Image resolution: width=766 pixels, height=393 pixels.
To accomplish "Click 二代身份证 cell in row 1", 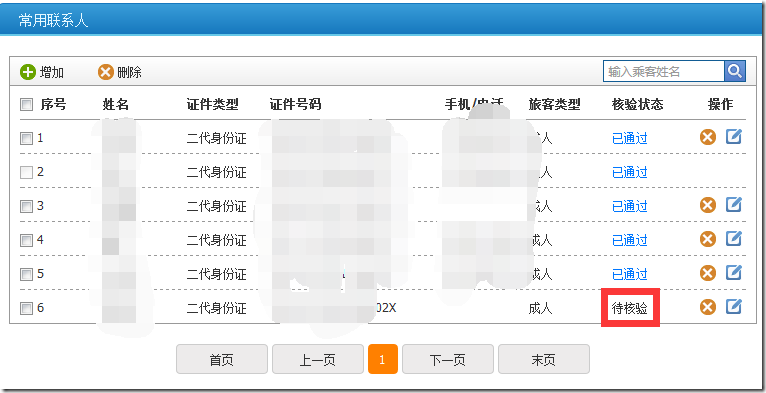I will coord(216,138).
